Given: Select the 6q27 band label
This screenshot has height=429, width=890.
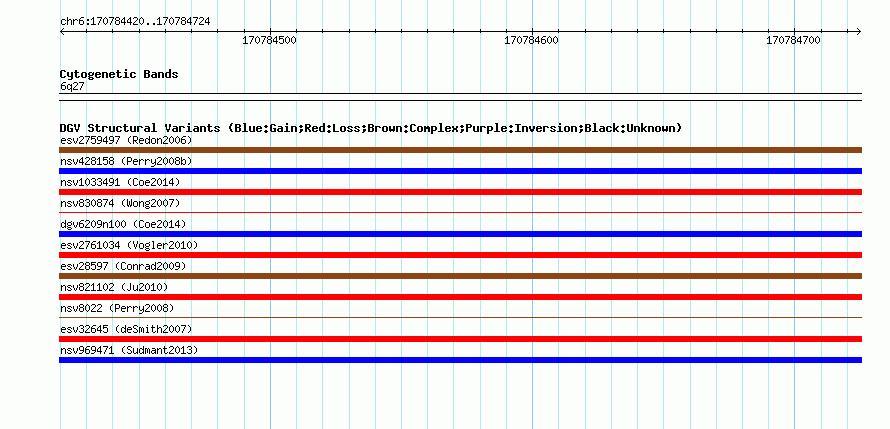Looking at the screenshot, I should 72,86.
